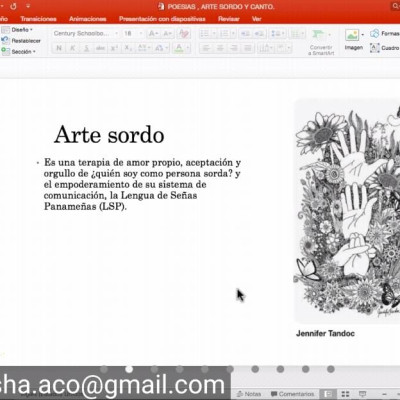Click the Arte sordo title text
400x400 pixels.
[x=109, y=135]
